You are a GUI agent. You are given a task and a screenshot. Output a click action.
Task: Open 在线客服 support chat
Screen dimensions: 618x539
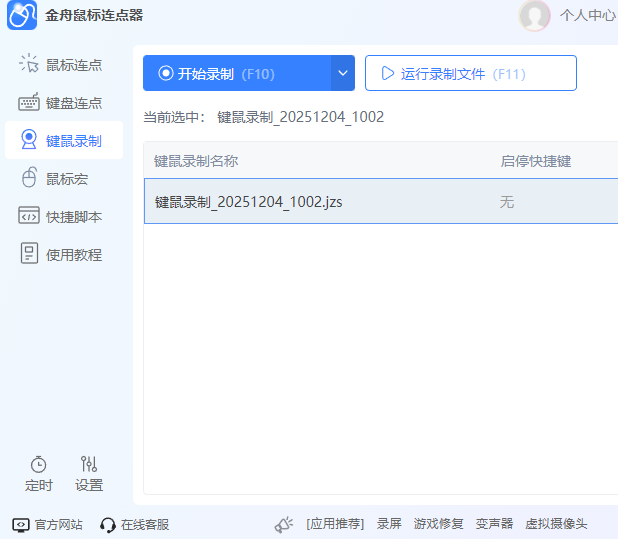[x=134, y=524]
